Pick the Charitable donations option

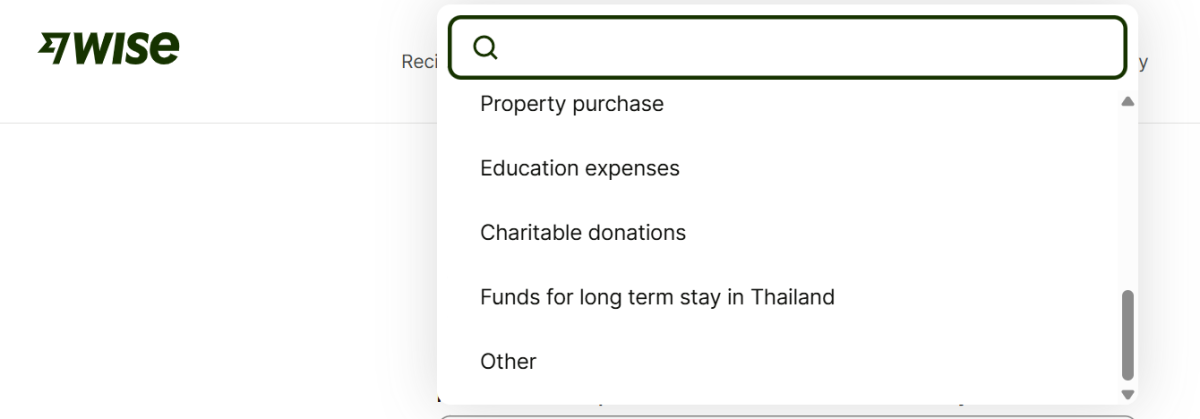583,233
